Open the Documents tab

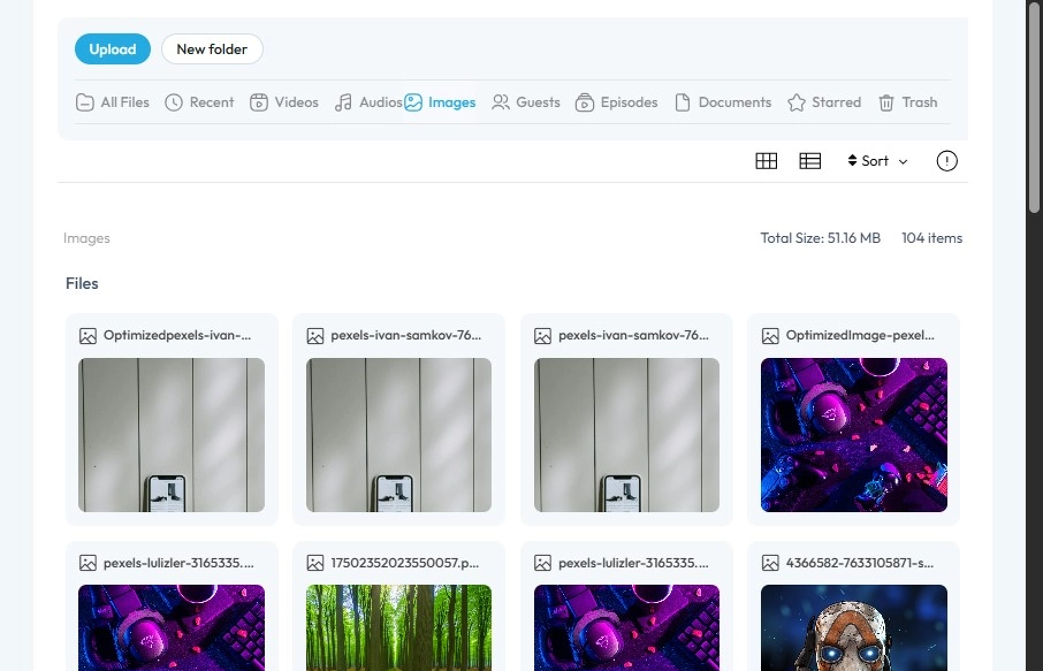(723, 102)
